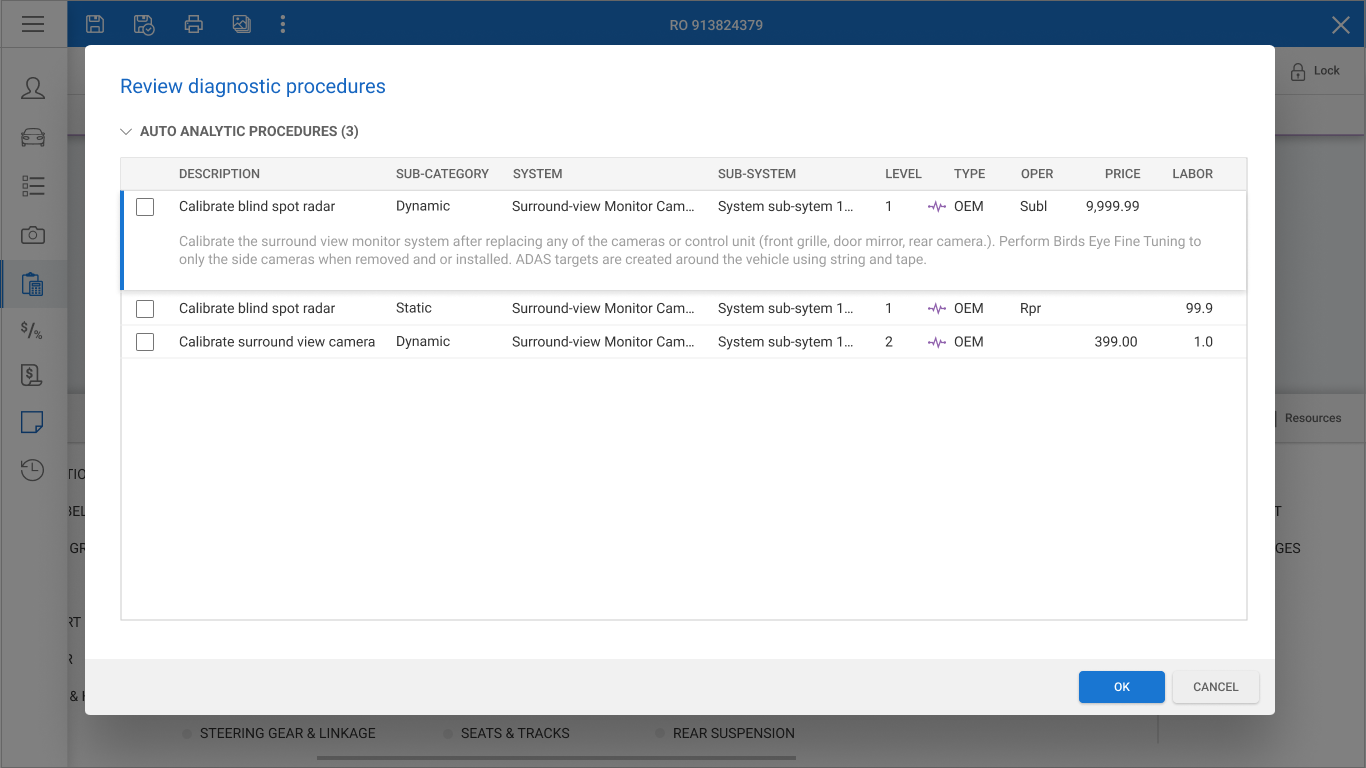Click the save-and-verify icon with checkmark

(144, 24)
